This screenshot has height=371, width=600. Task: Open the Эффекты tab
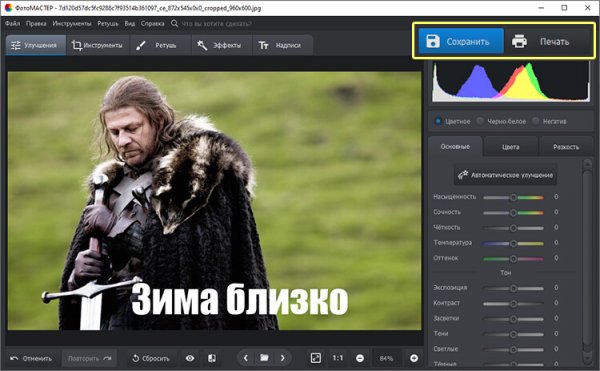221,45
